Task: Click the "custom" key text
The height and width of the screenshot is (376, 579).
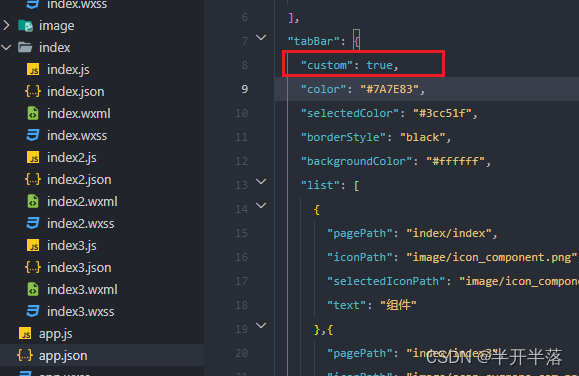Action: tap(327, 65)
